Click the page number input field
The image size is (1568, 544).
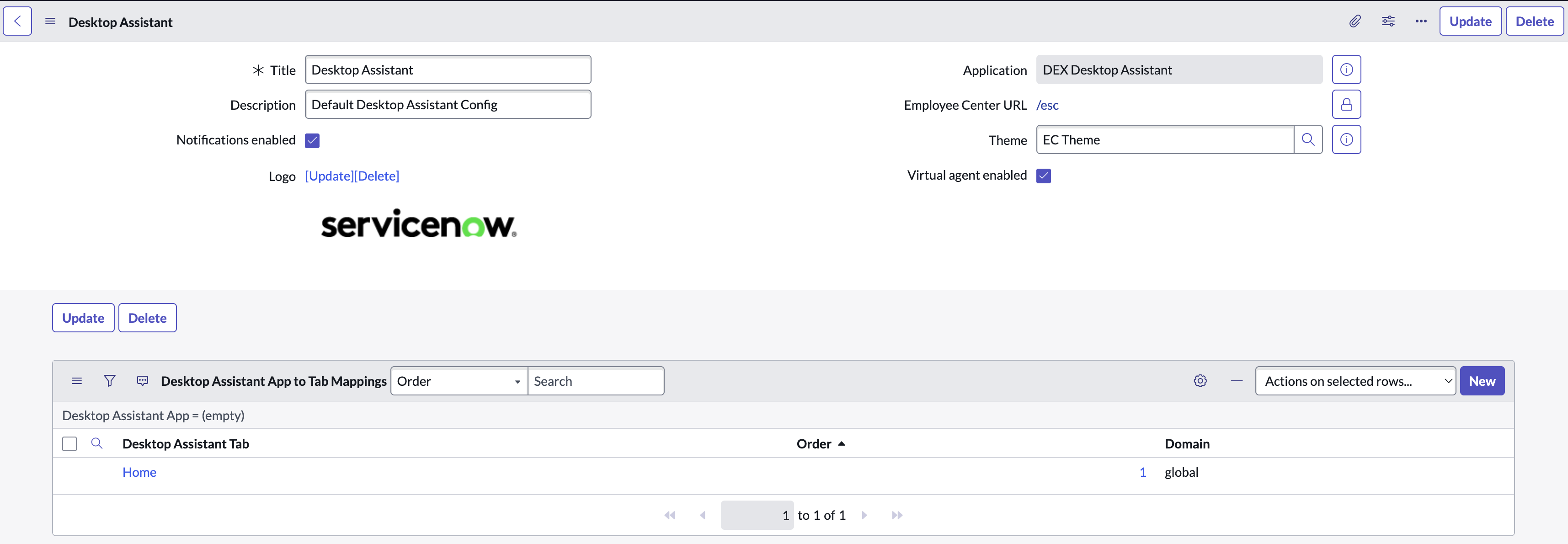point(757,515)
